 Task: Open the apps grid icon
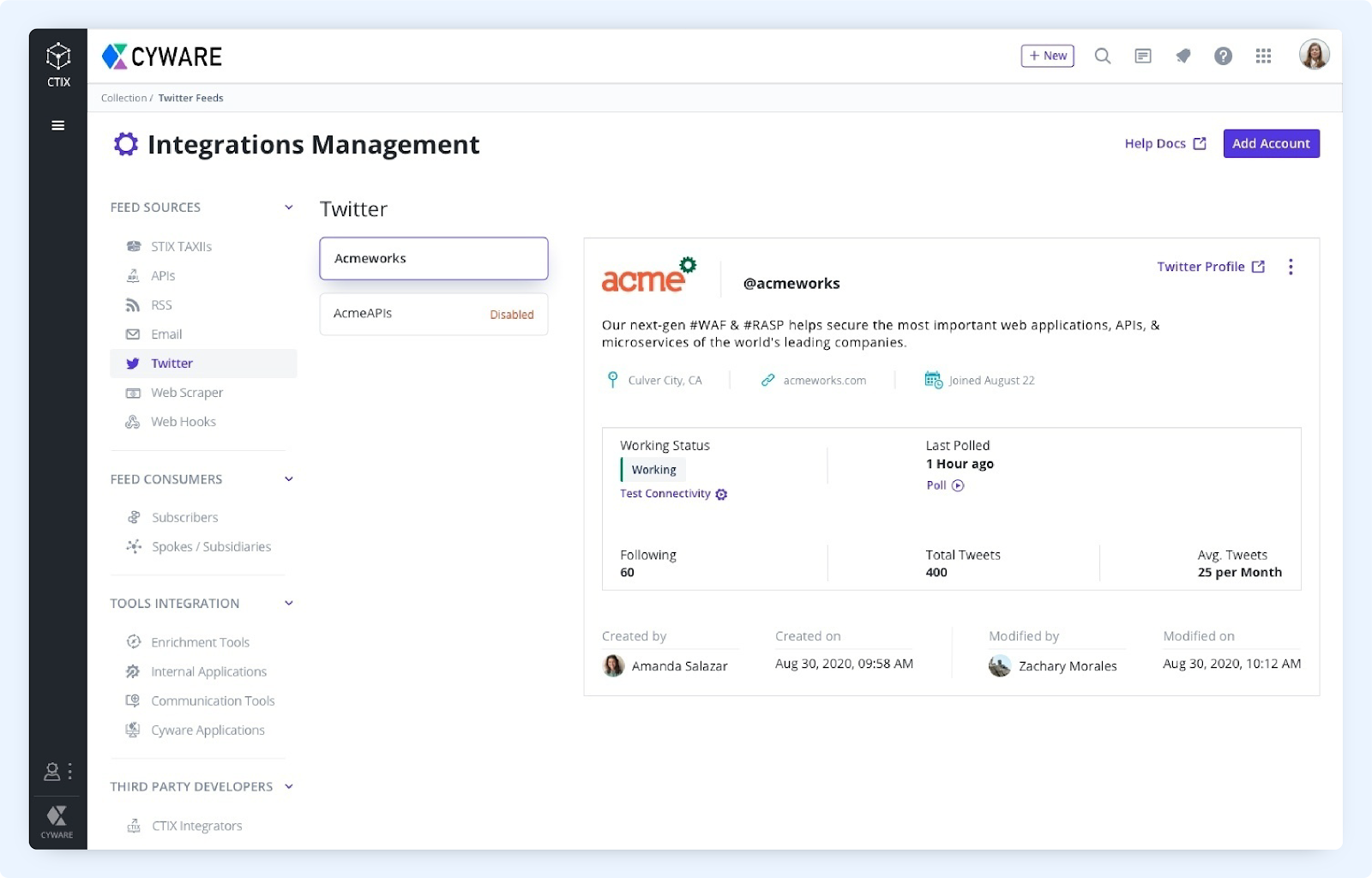(1263, 56)
